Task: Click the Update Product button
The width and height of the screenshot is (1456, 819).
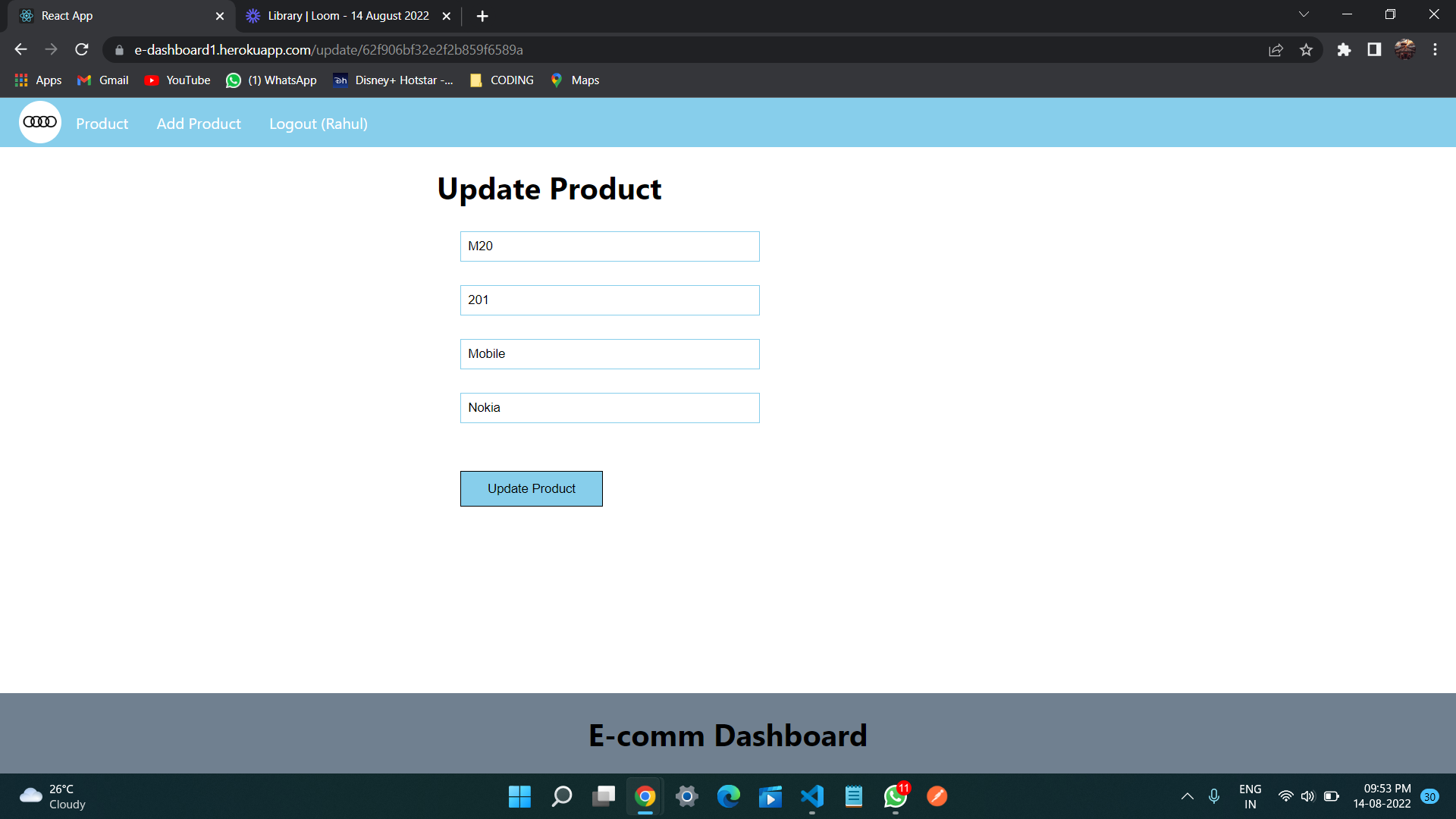Action: 531,488
